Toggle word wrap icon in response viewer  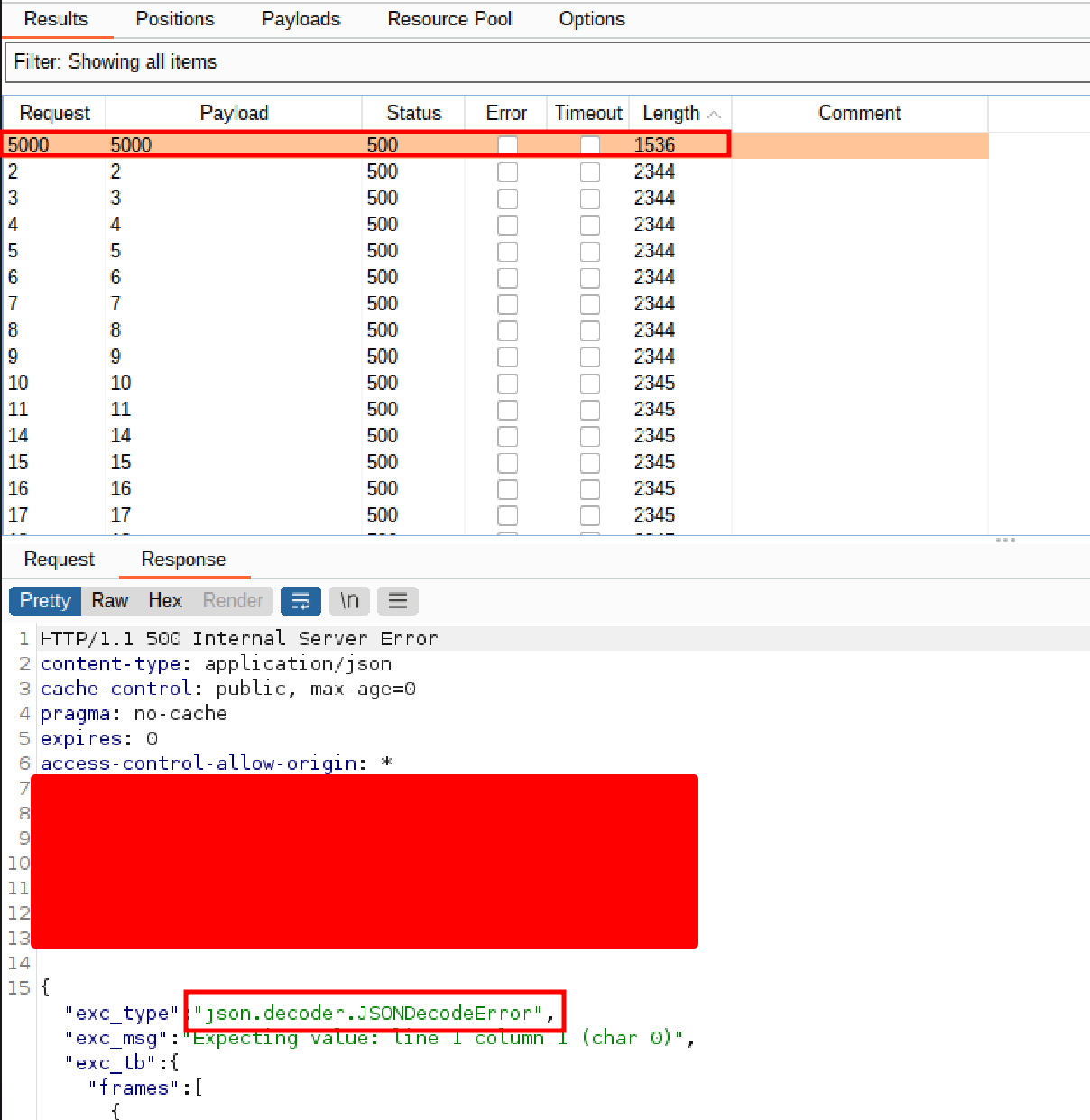[x=301, y=601]
